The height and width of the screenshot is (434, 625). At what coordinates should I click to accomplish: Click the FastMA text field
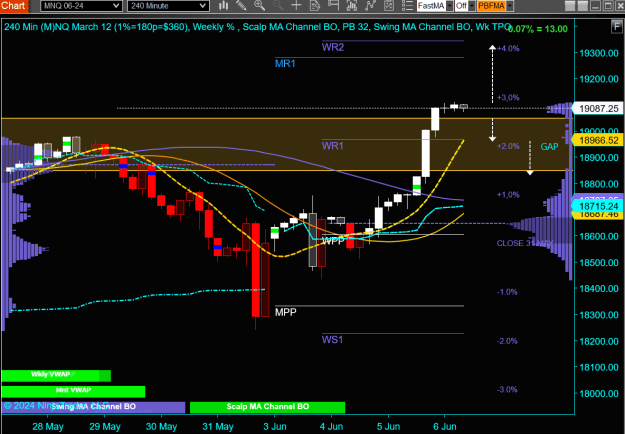[432, 6]
